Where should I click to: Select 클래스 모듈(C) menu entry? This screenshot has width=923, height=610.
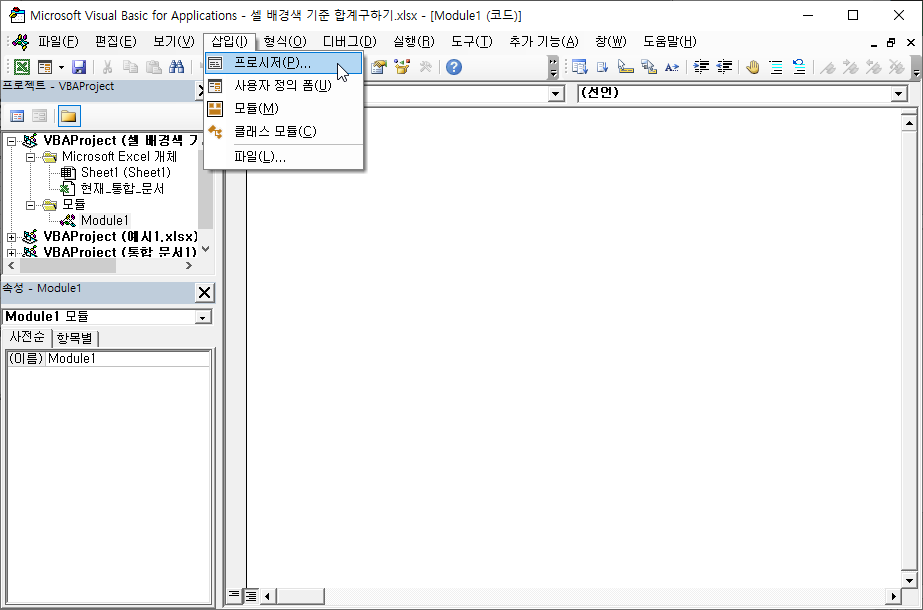[x=284, y=131]
